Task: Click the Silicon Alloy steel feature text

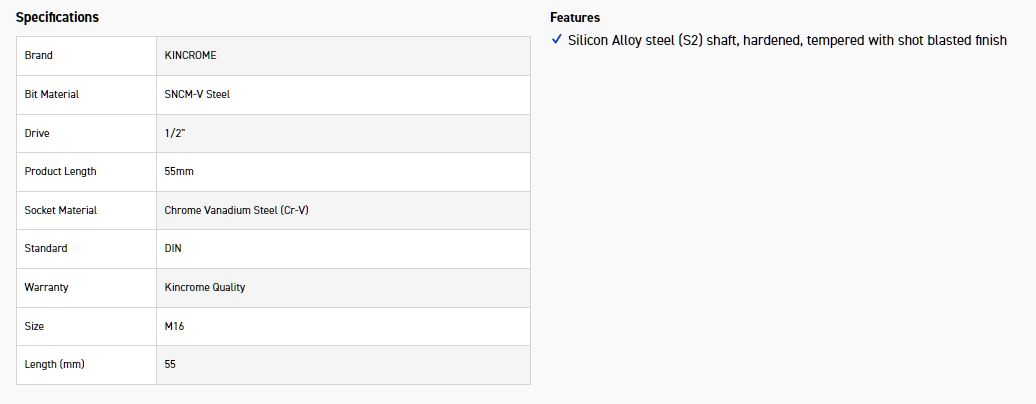Action: (786, 41)
